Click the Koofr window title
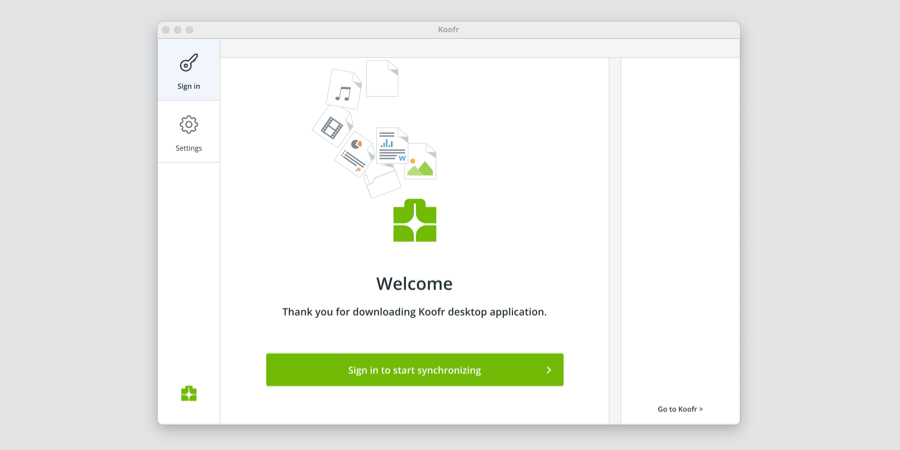Screen dimensions: 900x450 (448, 30)
